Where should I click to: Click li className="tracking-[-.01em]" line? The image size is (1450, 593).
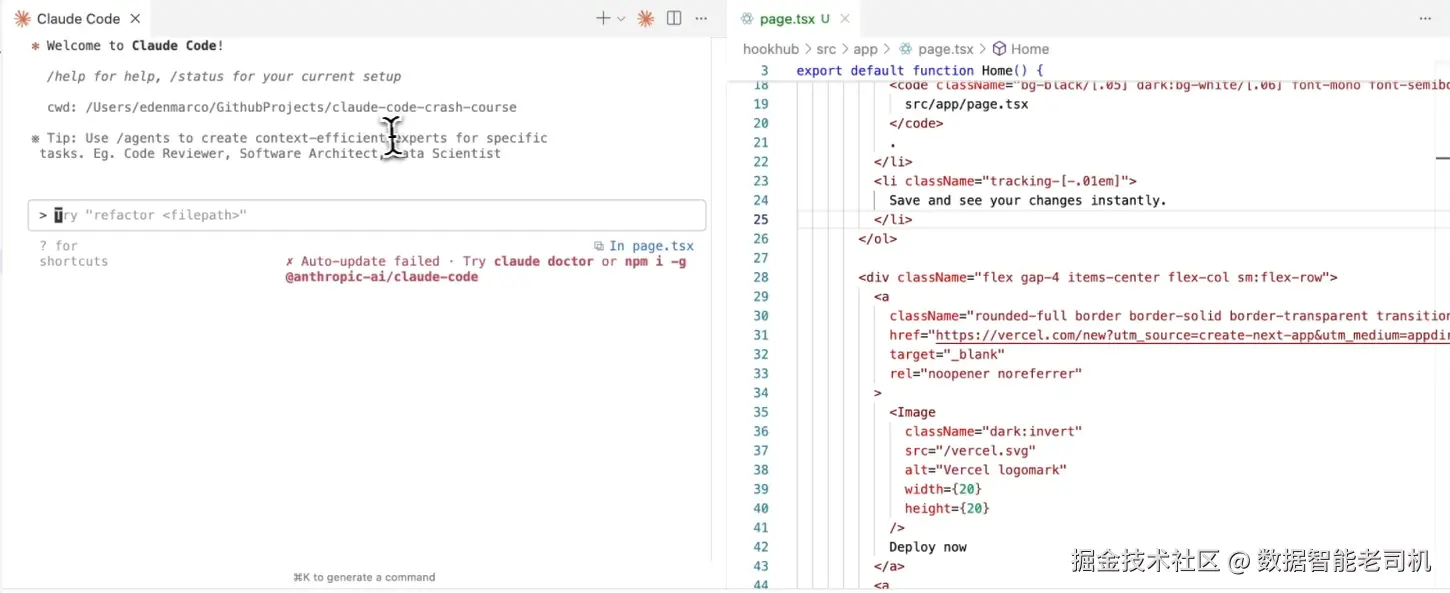[1005, 181]
